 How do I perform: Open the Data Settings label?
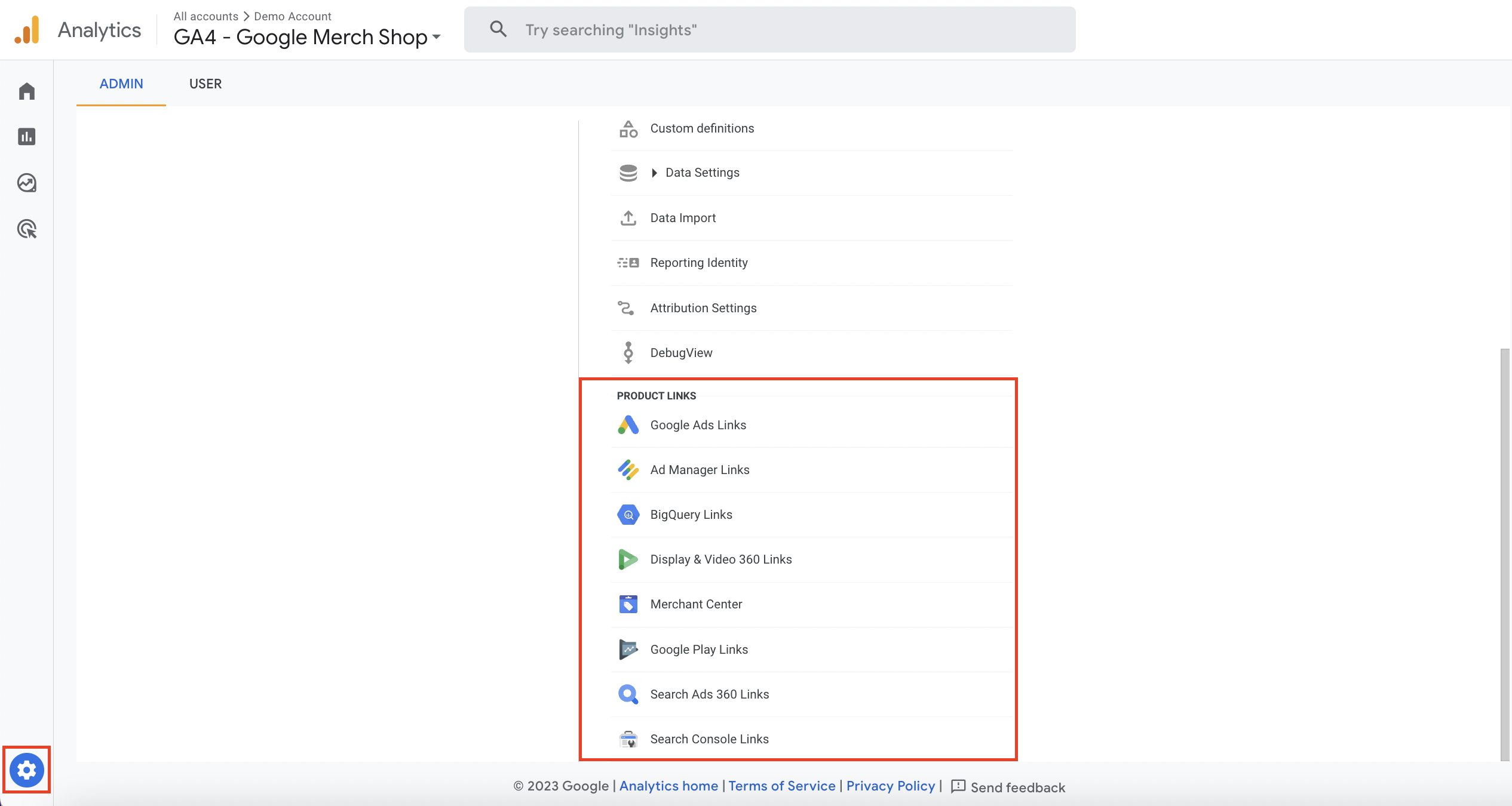pos(703,173)
